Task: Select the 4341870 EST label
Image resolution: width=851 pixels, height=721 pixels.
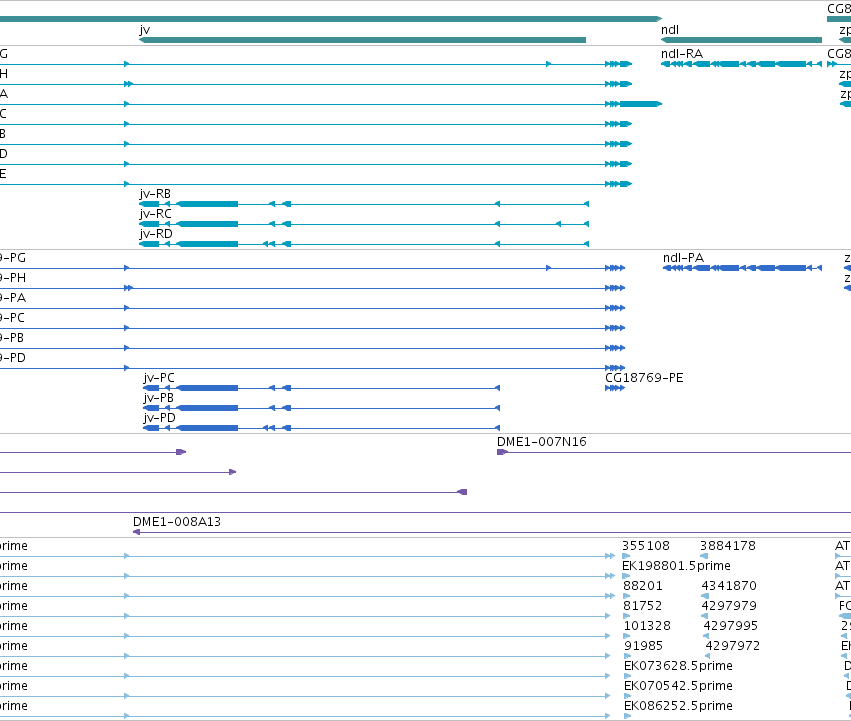Action: point(729,586)
